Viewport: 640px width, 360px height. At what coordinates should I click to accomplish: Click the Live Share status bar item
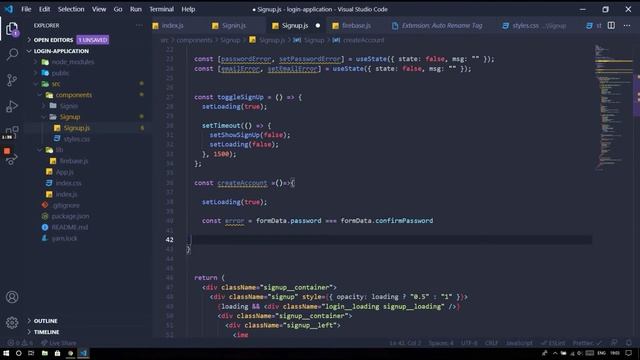click(58, 343)
